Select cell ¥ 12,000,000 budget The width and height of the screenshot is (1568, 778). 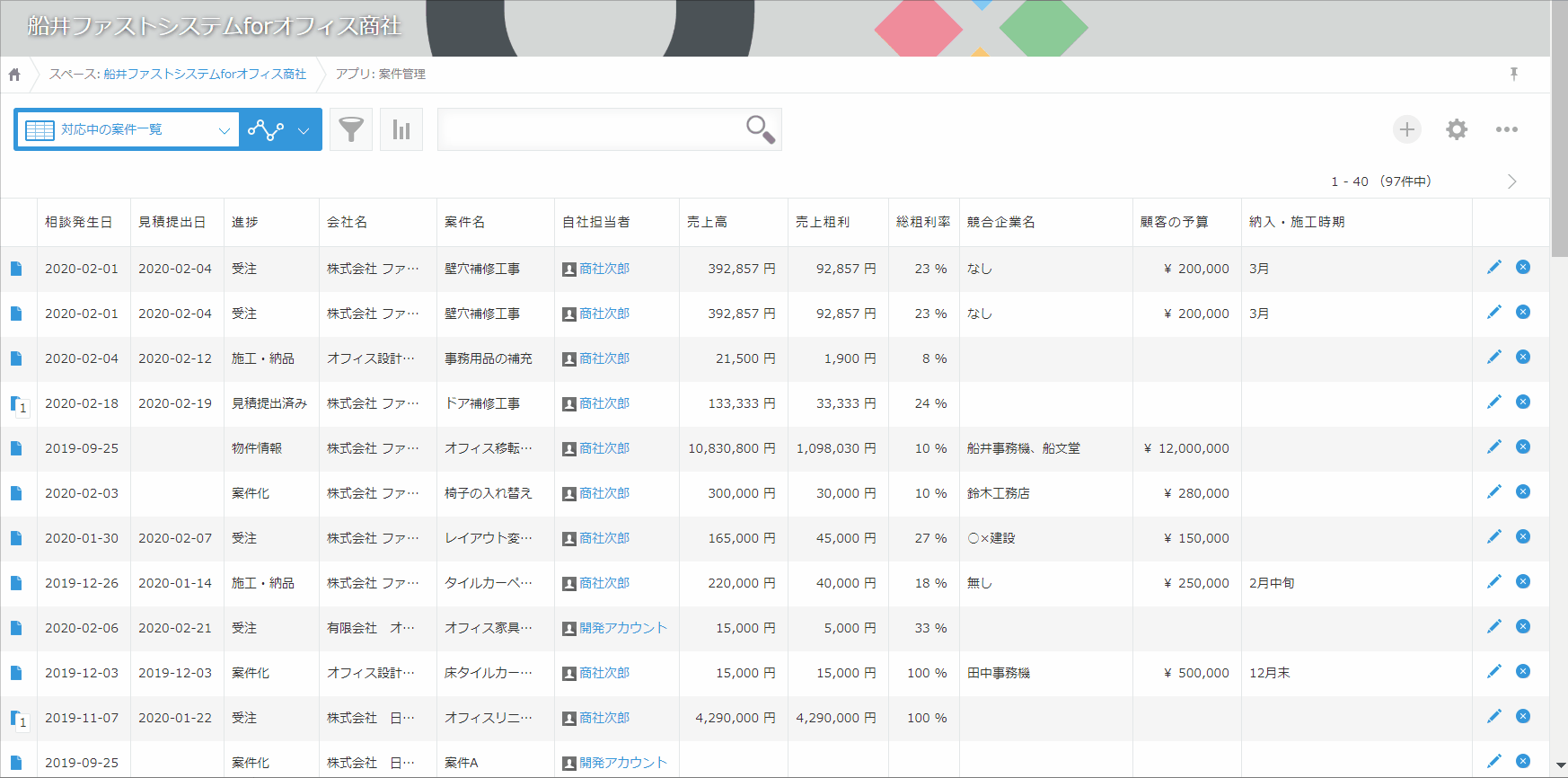tap(1186, 448)
